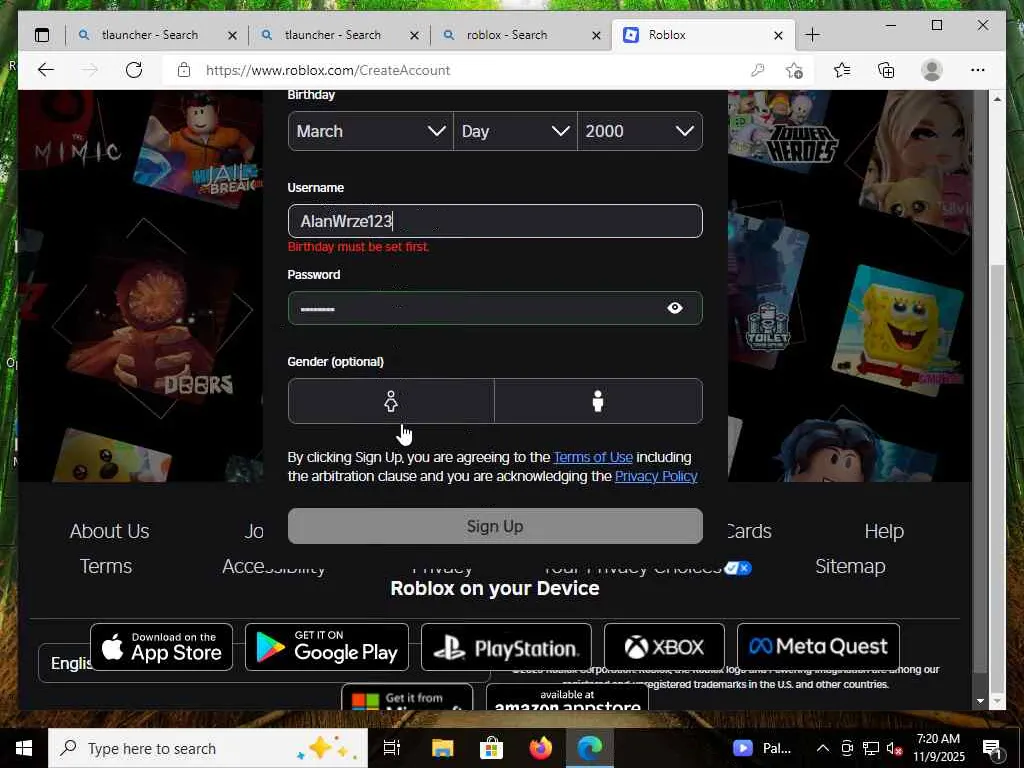The height and width of the screenshot is (768, 1024).
Task: Open browser Collections
Action: (886, 70)
